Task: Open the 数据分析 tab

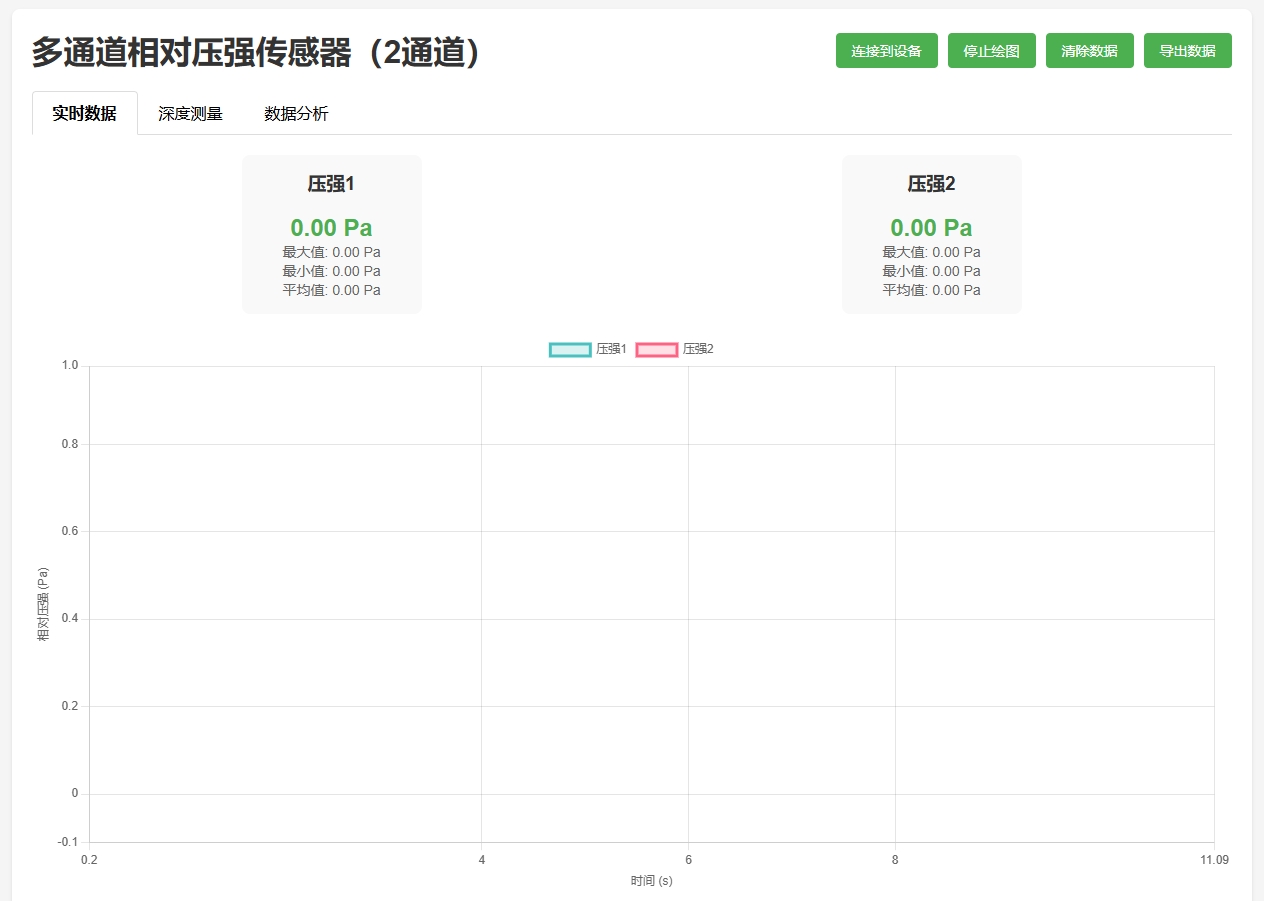Action: (x=297, y=114)
